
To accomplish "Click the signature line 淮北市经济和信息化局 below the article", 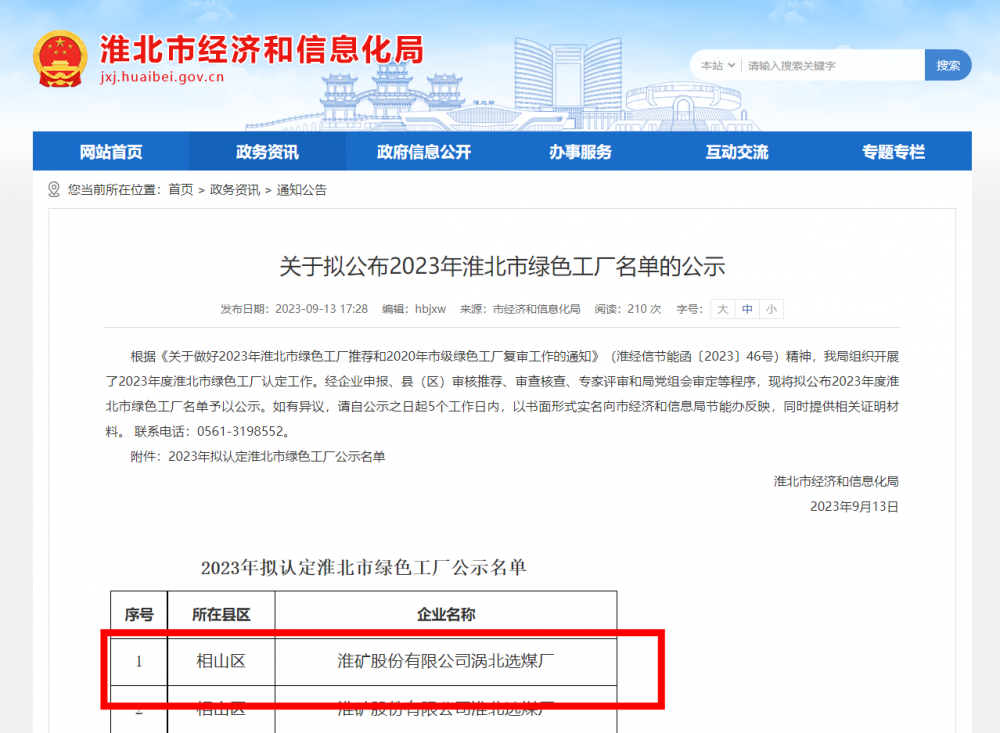I will 836,481.
